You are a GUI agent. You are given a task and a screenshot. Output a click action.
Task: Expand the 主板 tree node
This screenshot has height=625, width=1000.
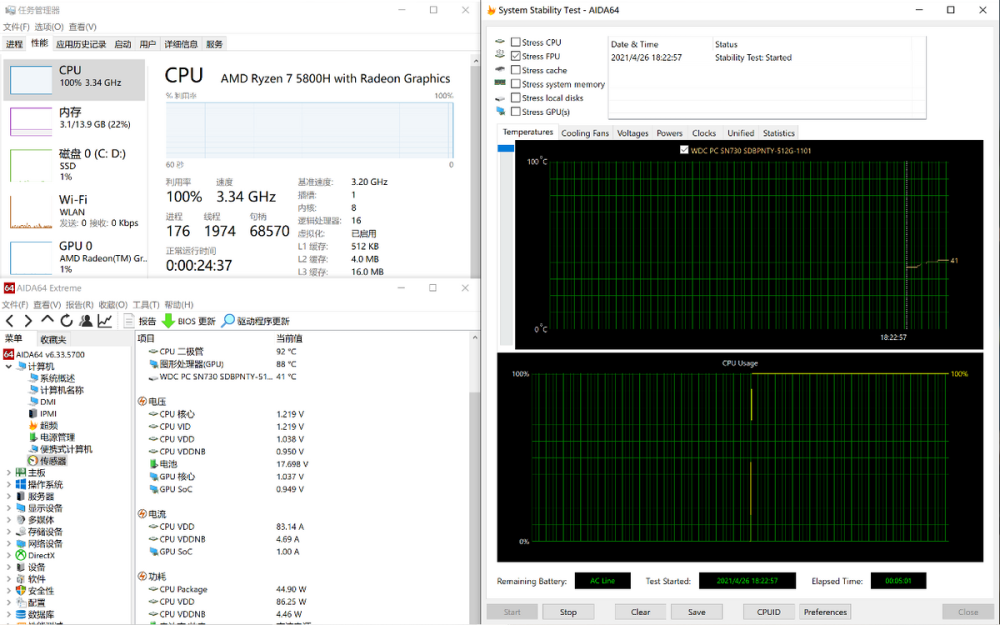pyautogui.click(x=8, y=473)
